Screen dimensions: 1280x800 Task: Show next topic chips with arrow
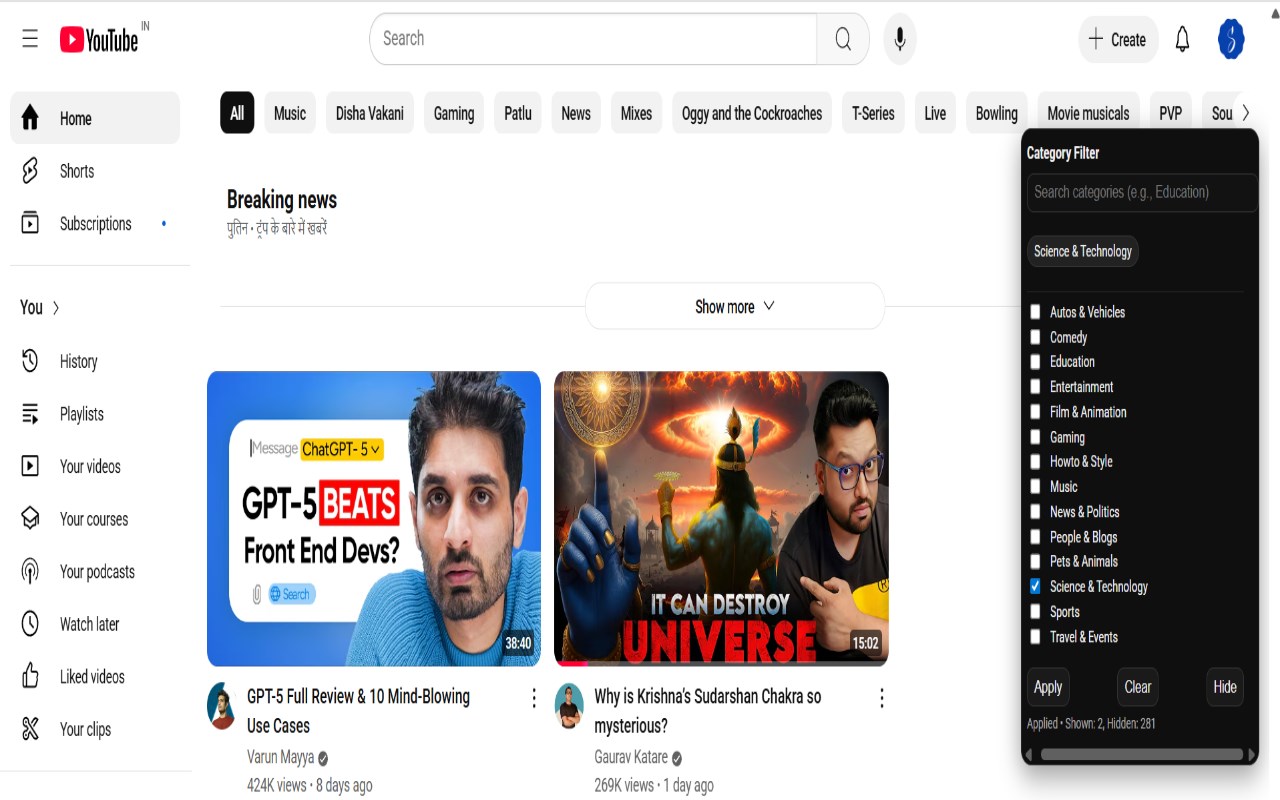click(1245, 113)
